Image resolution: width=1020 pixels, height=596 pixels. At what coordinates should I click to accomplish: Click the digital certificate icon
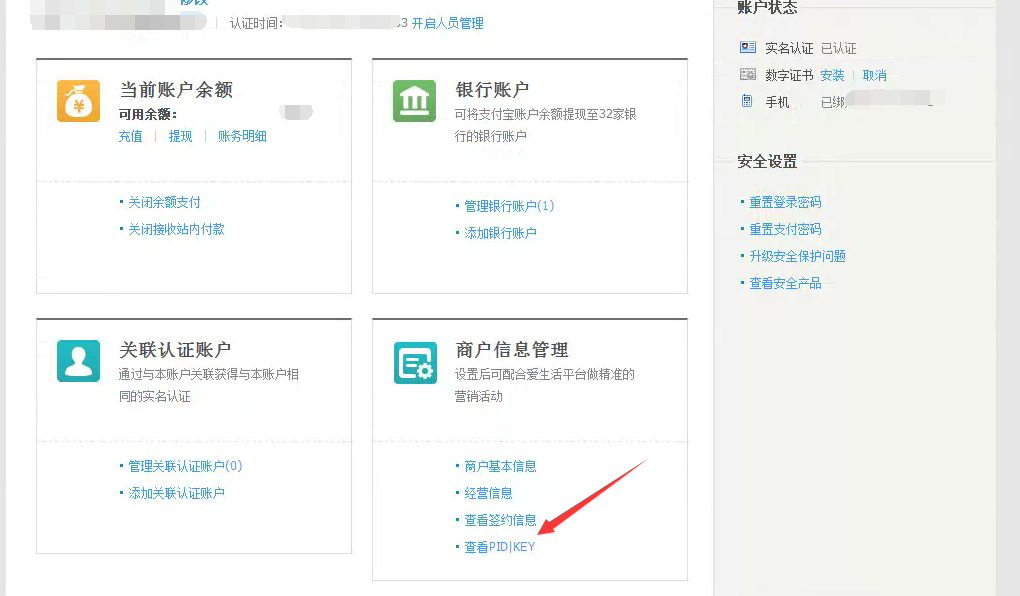coord(748,74)
